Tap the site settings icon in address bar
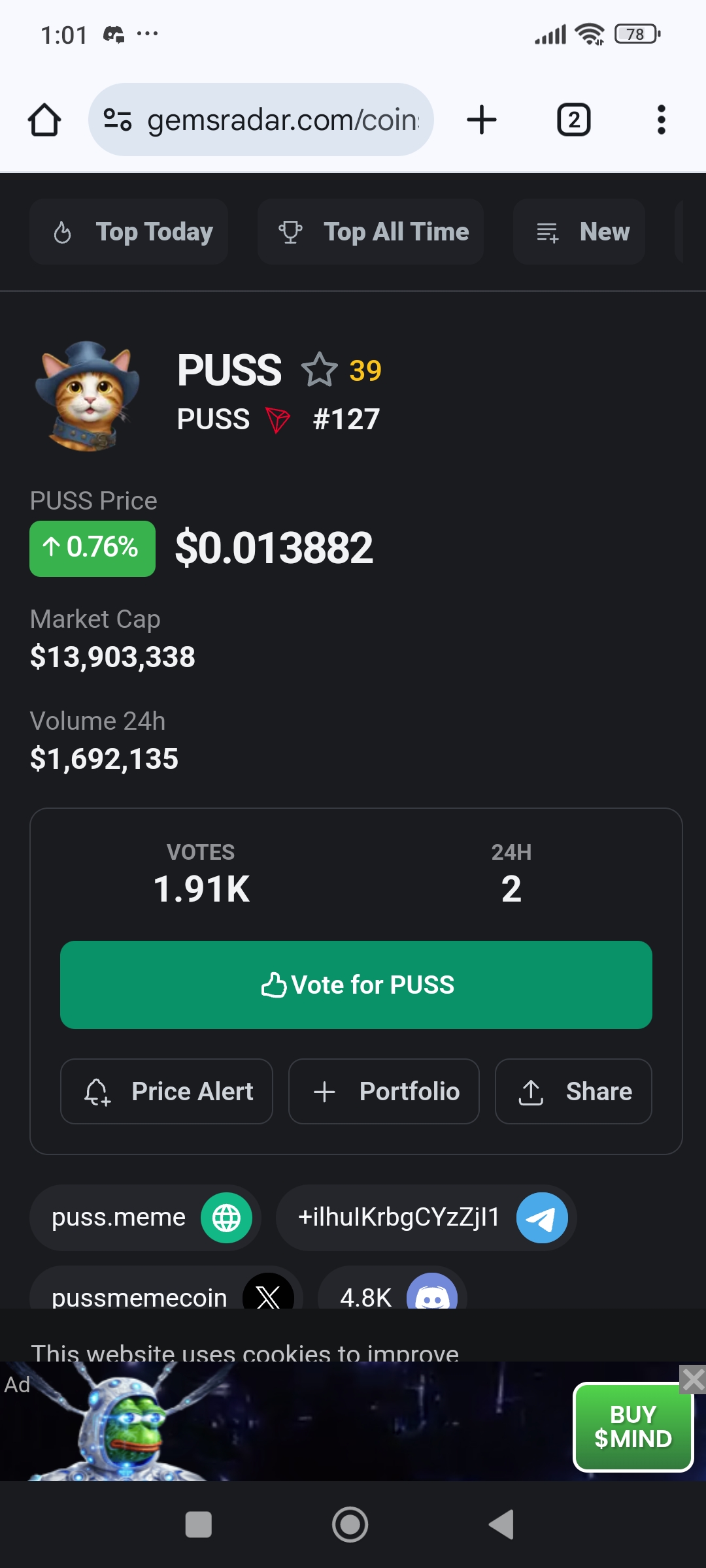The height and width of the screenshot is (1568, 706). coord(118,120)
